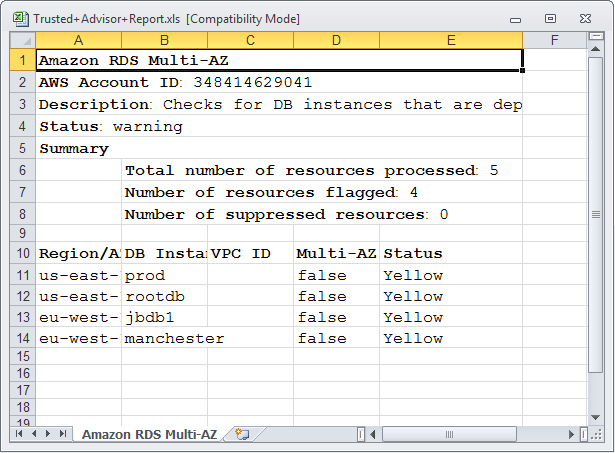
Task: Maximize the workbook window
Action: pos(550,18)
